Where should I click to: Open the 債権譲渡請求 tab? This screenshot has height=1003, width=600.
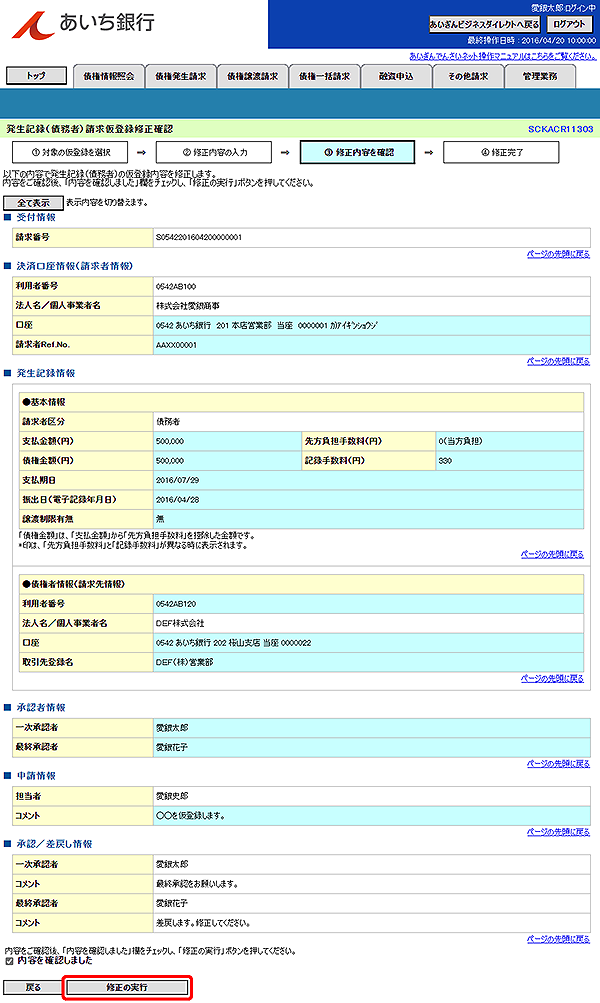point(253,76)
